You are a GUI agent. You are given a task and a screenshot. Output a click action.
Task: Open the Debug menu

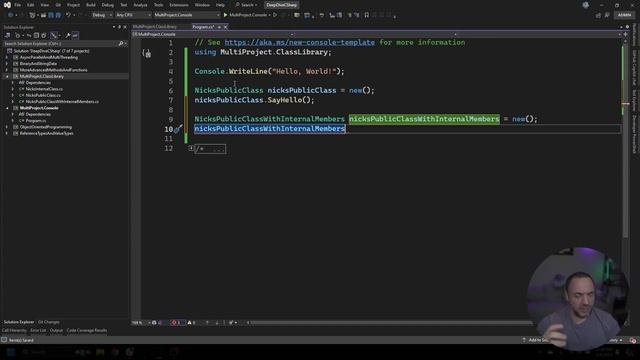[108, 5]
